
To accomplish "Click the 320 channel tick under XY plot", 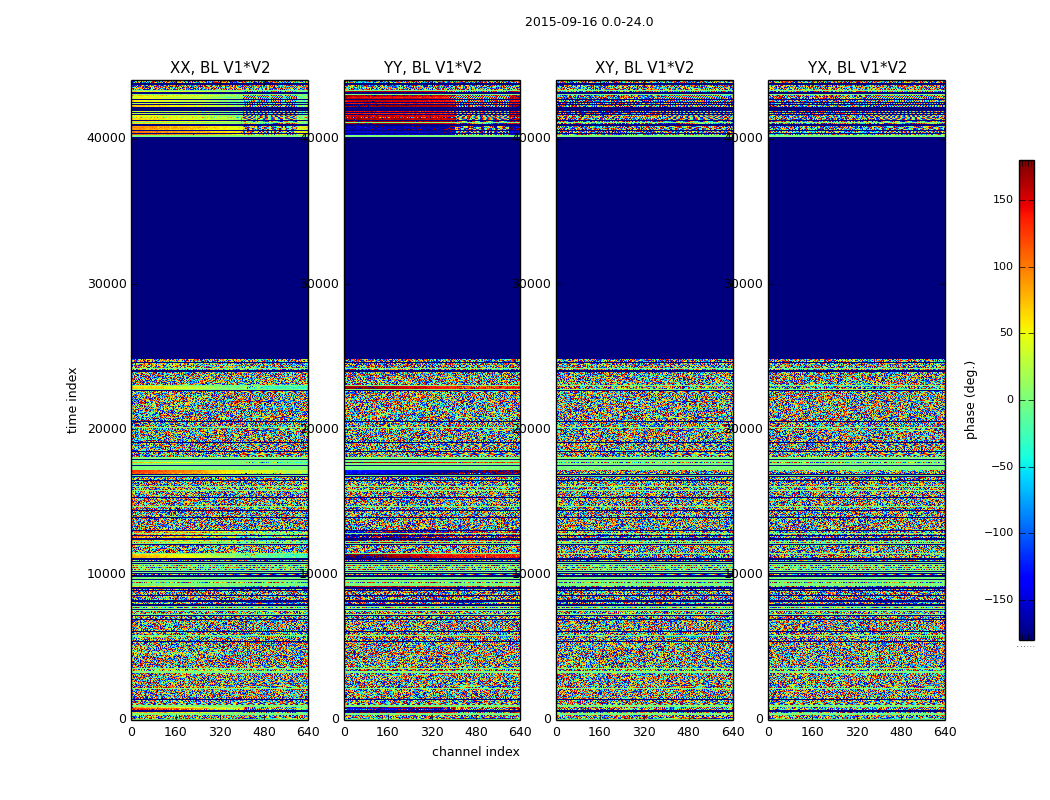I will pyautogui.click(x=644, y=732).
